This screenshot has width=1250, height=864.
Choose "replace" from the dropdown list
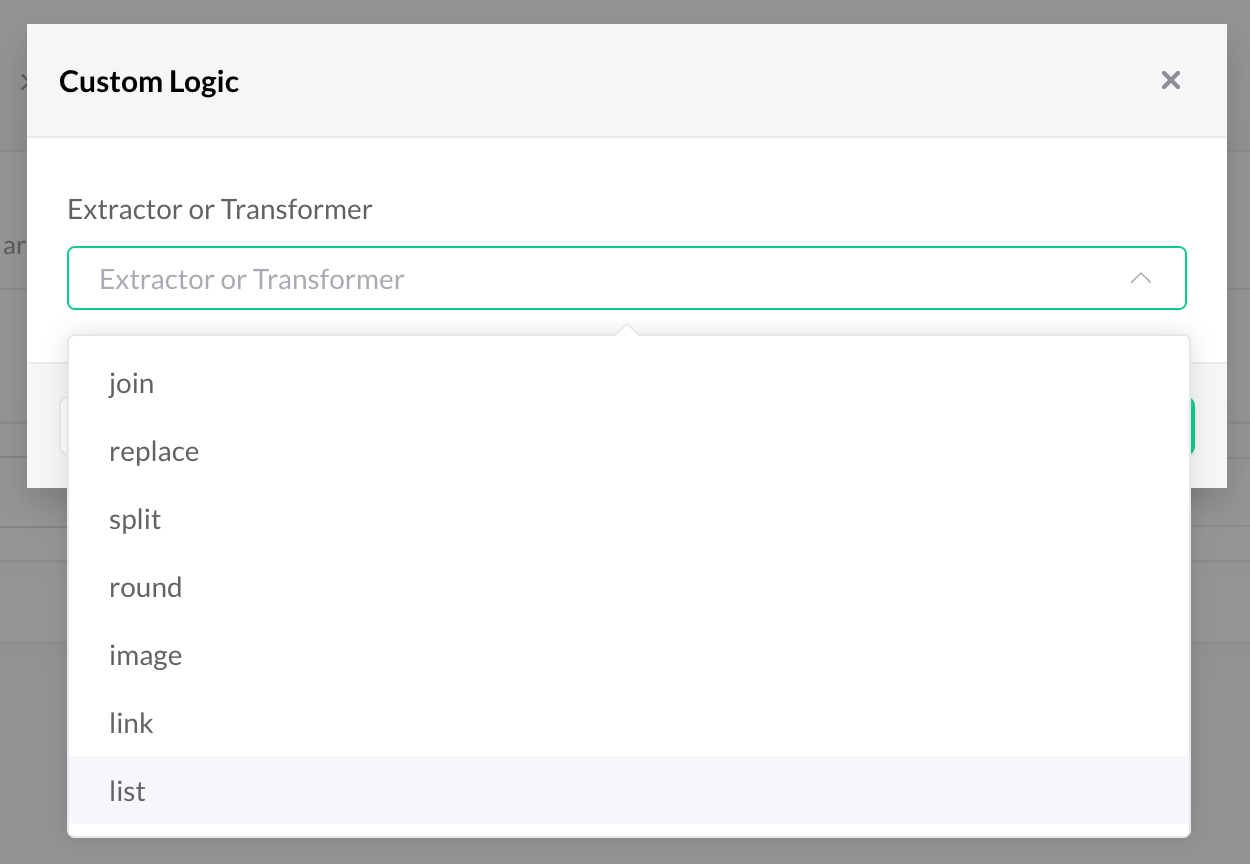coord(154,452)
